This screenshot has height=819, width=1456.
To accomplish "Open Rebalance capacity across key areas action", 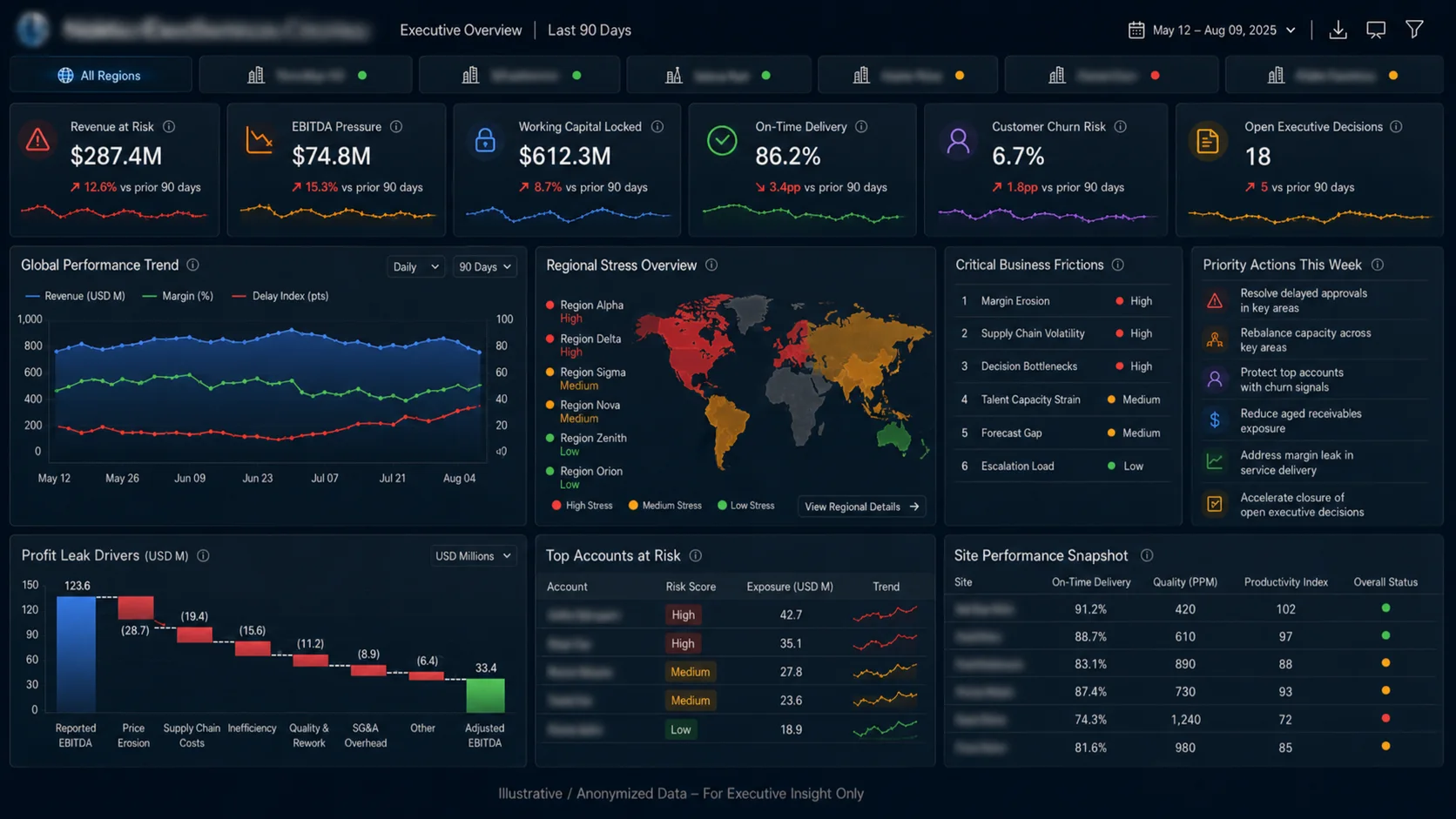I will (1315, 340).
